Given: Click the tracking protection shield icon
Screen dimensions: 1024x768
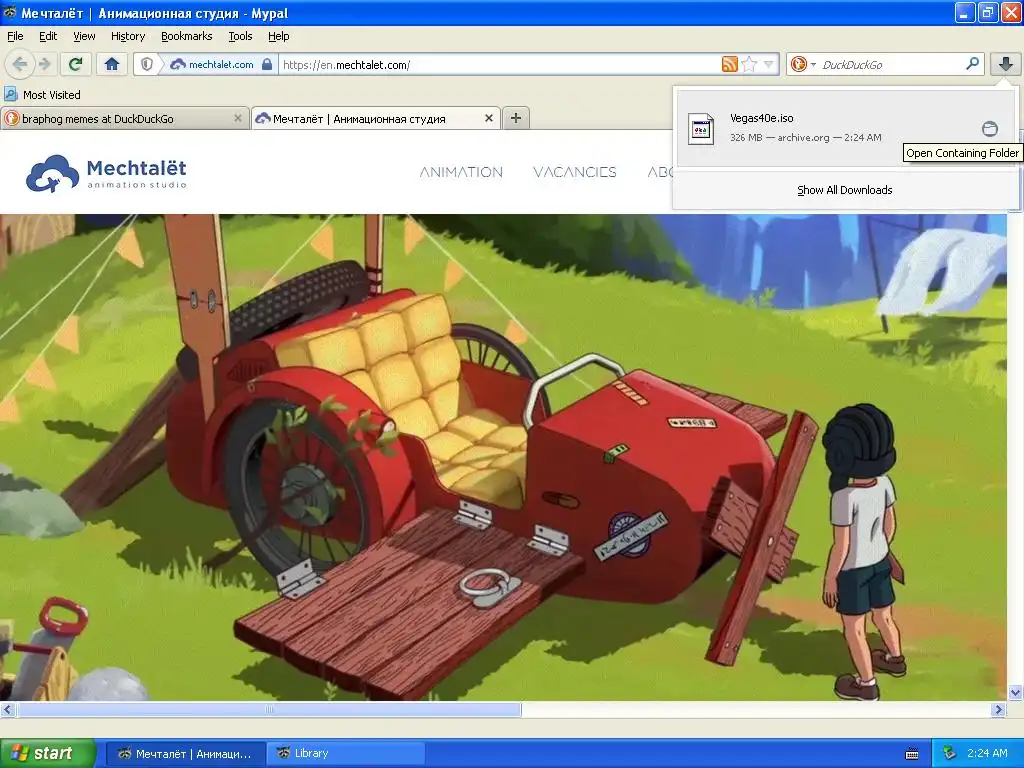Looking at the screenshot, I should (x=147, y=64).
